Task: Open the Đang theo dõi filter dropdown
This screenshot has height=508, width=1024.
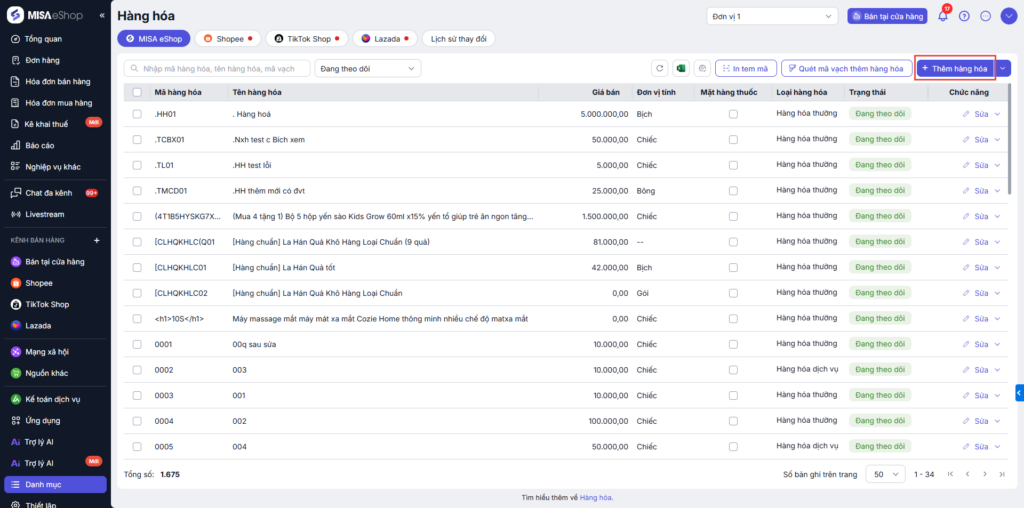Action: coord(367,68)
